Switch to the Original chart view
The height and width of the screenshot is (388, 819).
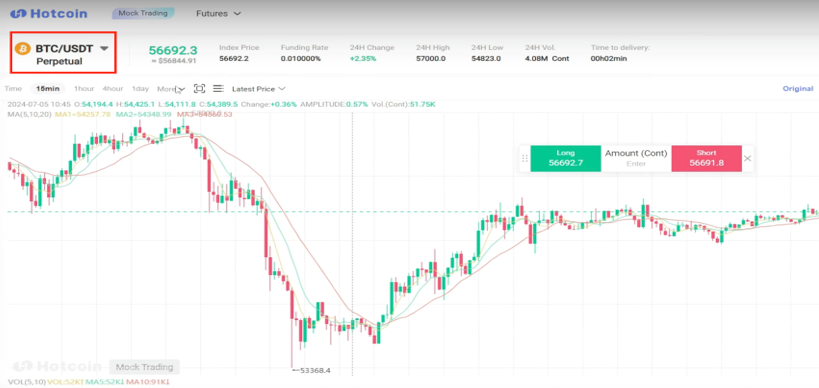pyautogui.click(x=798, y=89)
